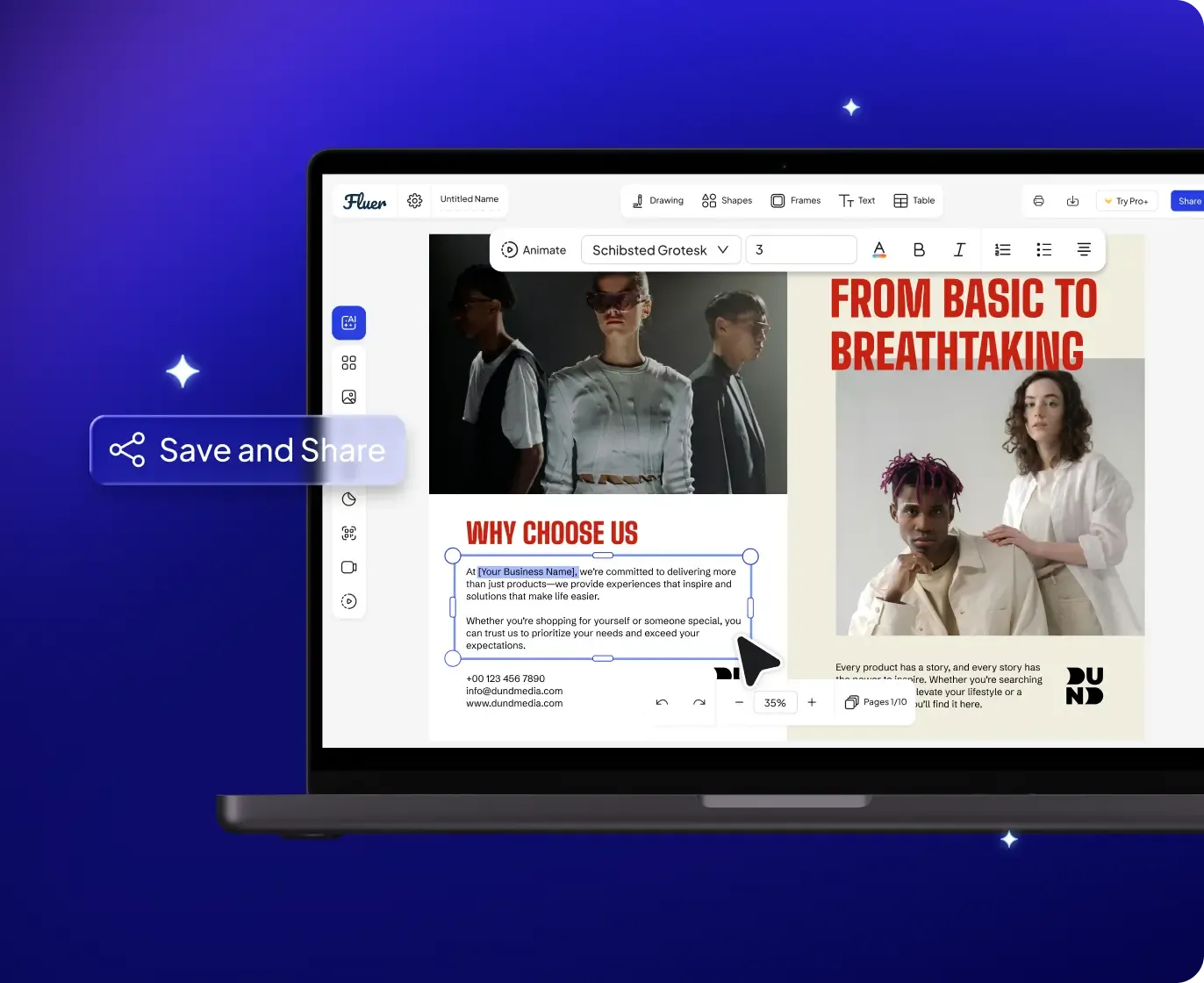The image size is (1204, 983).
Task: Toggle bold formatting on selected text
Action: [x=919, y=249]
